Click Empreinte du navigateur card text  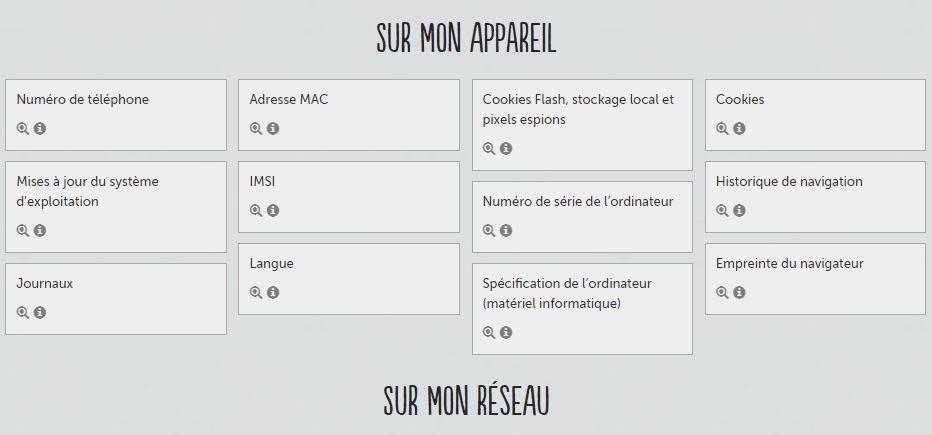[x=789, y=263]
